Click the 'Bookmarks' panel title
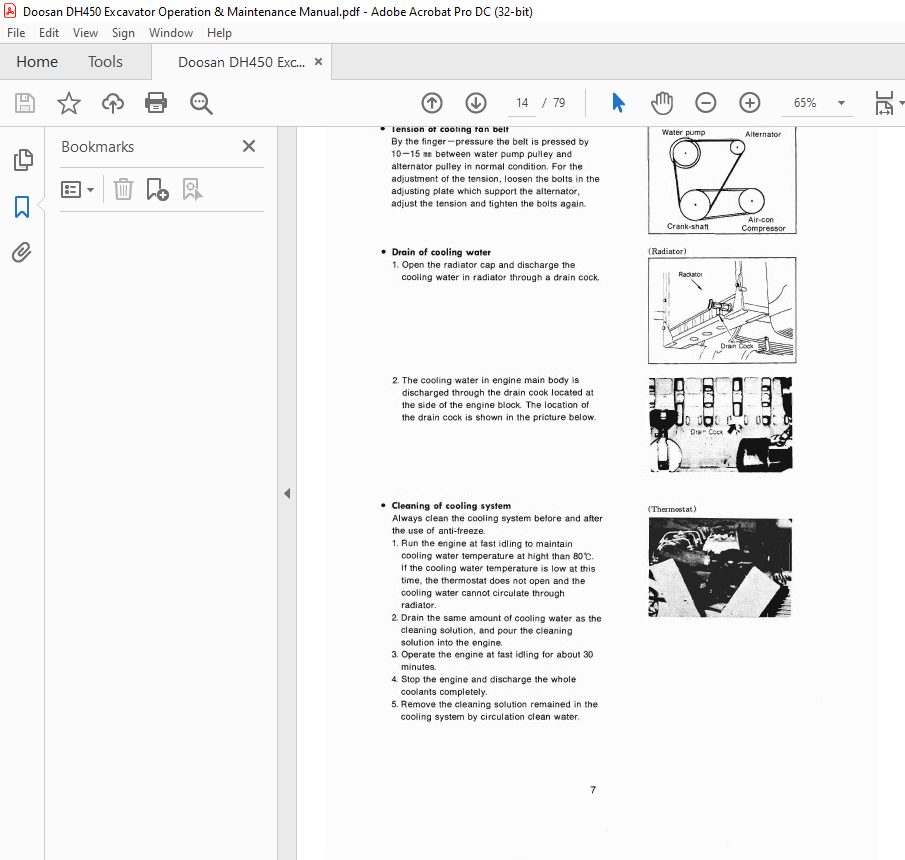The image size is (905, 860). pyautogui.click(x=98, y=147)
